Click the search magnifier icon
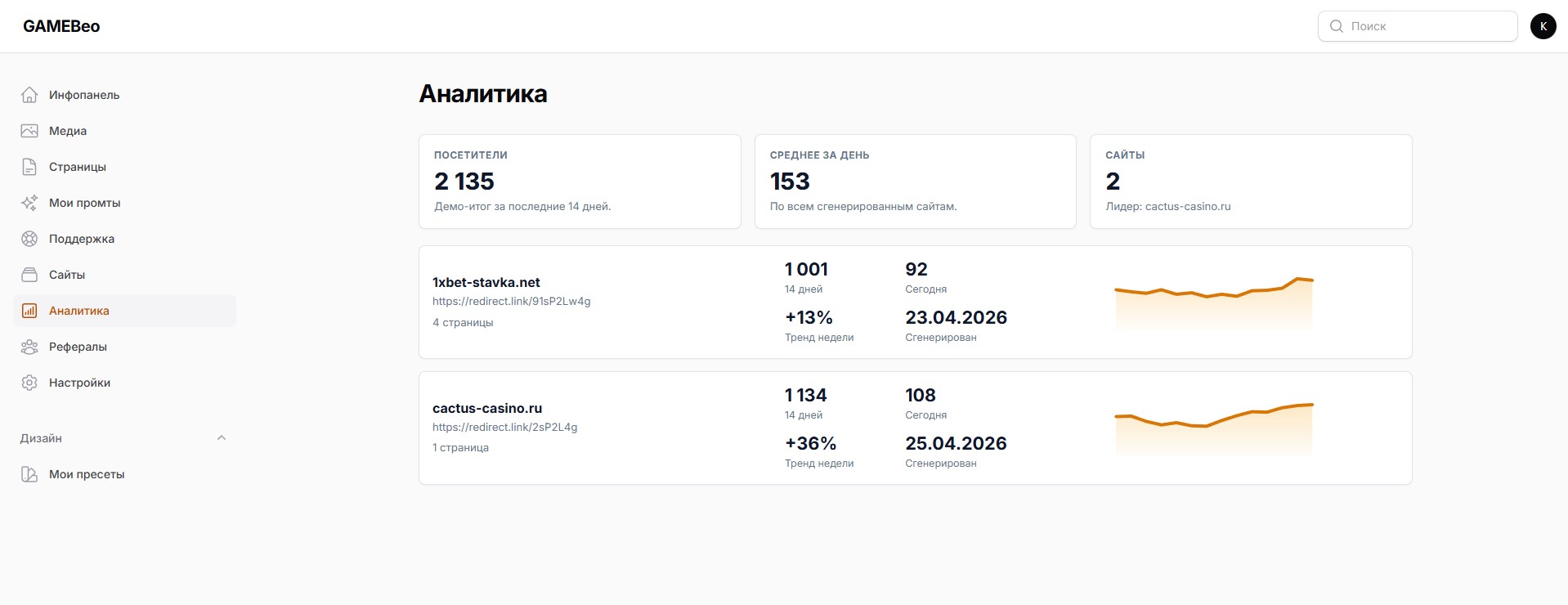 click(1337, 26)
